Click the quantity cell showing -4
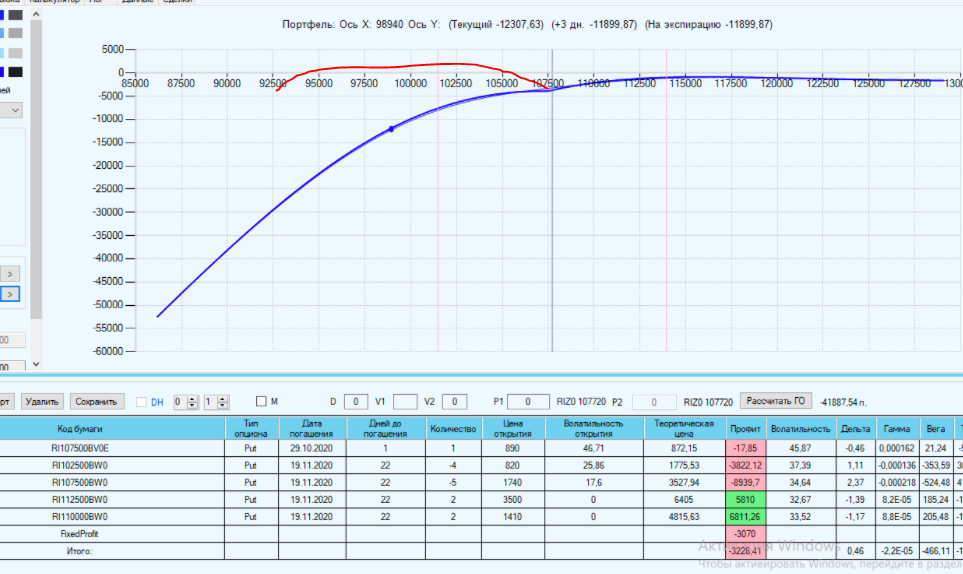 pyautogui.click(x=453, y=465)
